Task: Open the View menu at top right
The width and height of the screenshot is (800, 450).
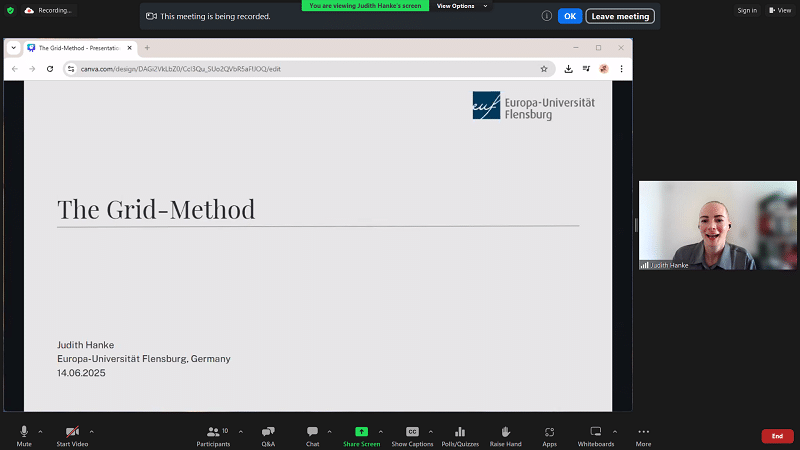Action: click(779, 10)
